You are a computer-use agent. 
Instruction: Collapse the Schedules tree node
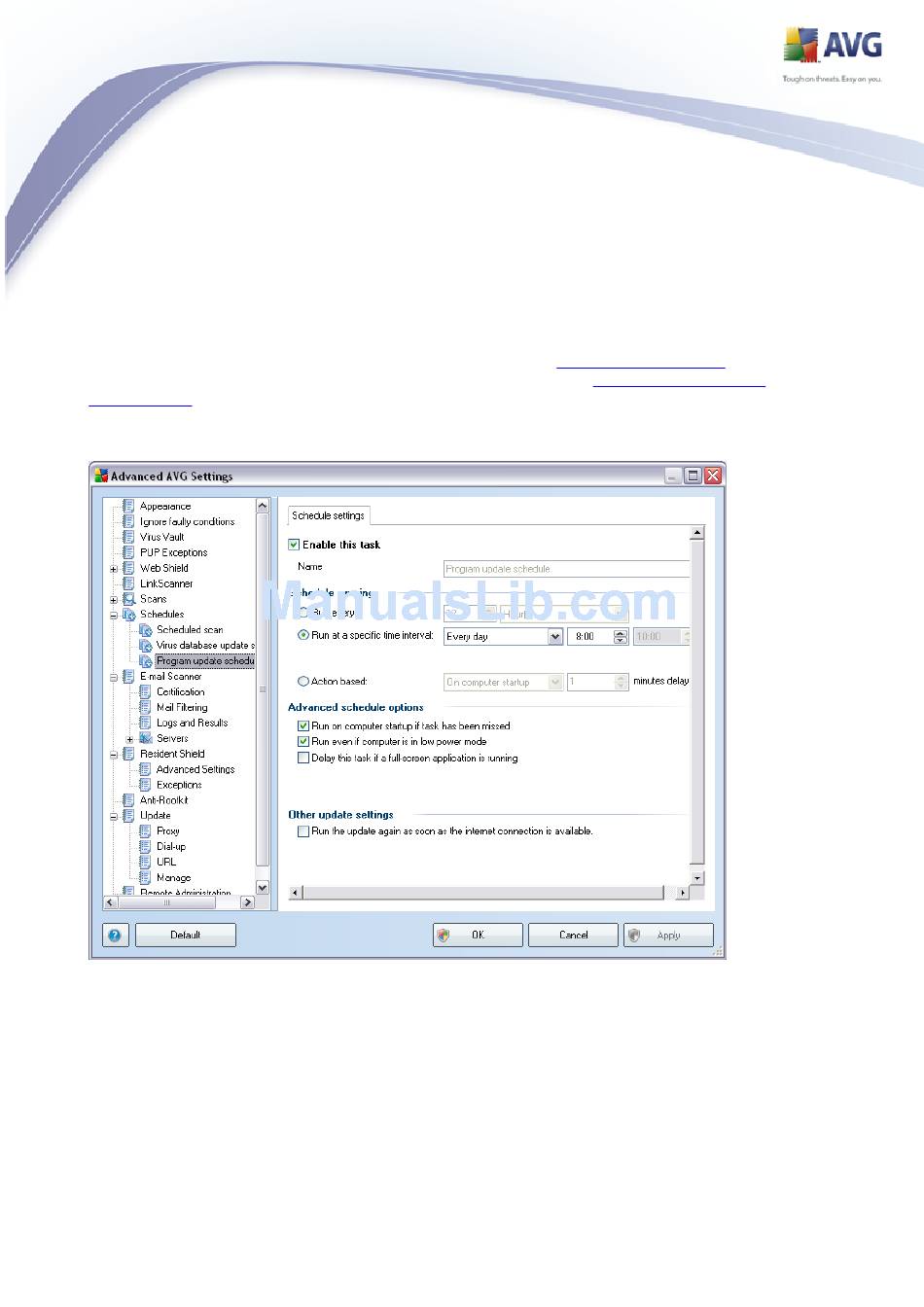[114, 616]
